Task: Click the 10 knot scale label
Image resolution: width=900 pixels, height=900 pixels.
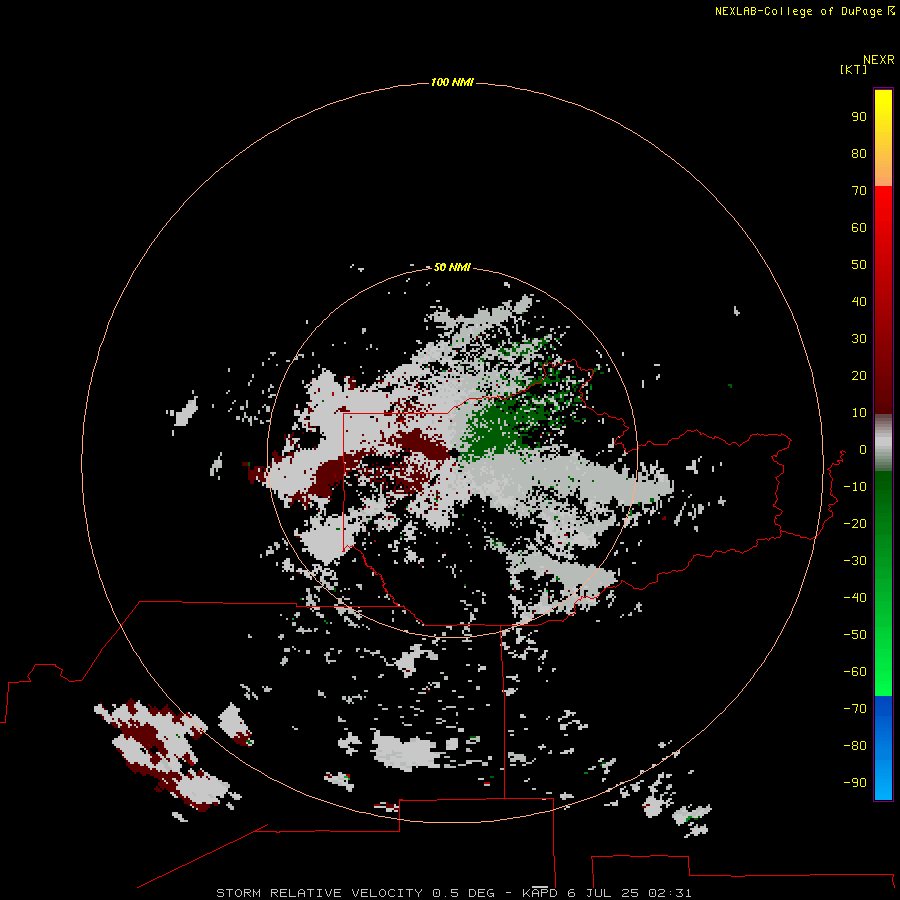Action: (859, 413)
